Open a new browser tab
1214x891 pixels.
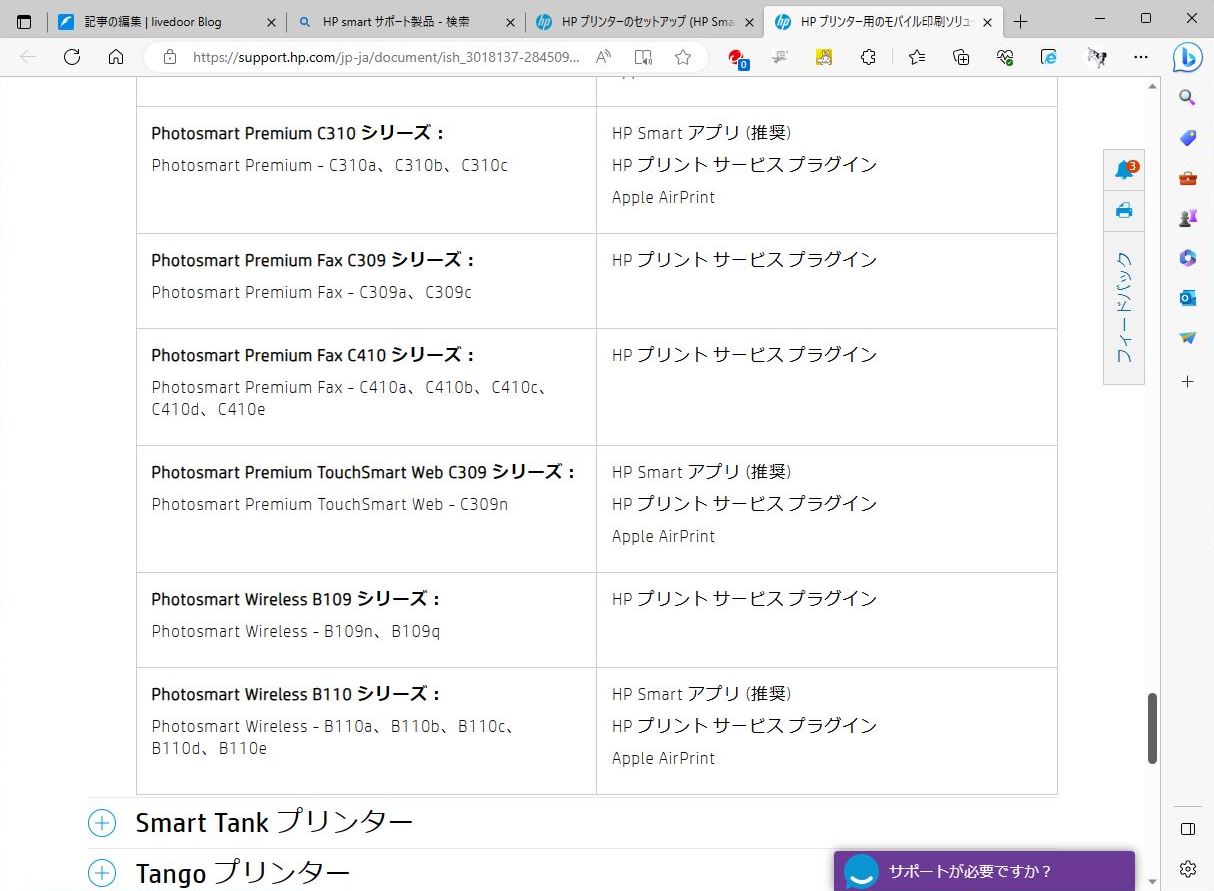(x=1020, y=21)
